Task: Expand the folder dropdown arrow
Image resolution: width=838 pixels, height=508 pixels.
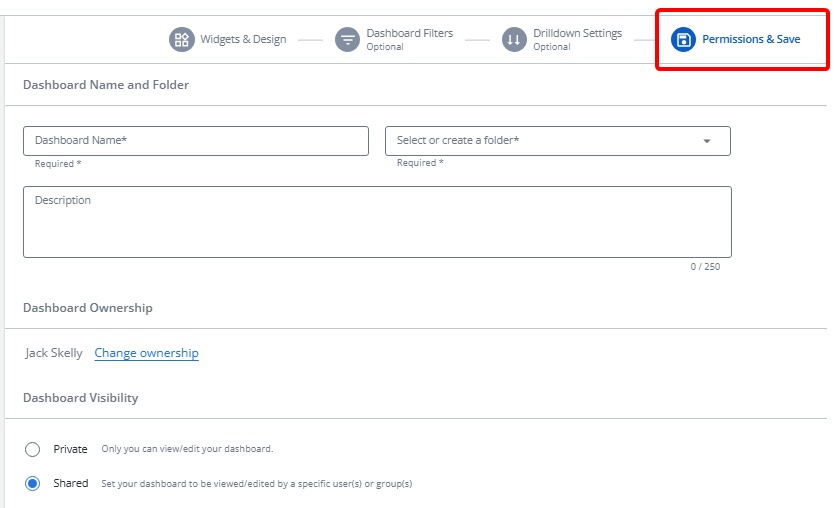Action: [707, 141]
